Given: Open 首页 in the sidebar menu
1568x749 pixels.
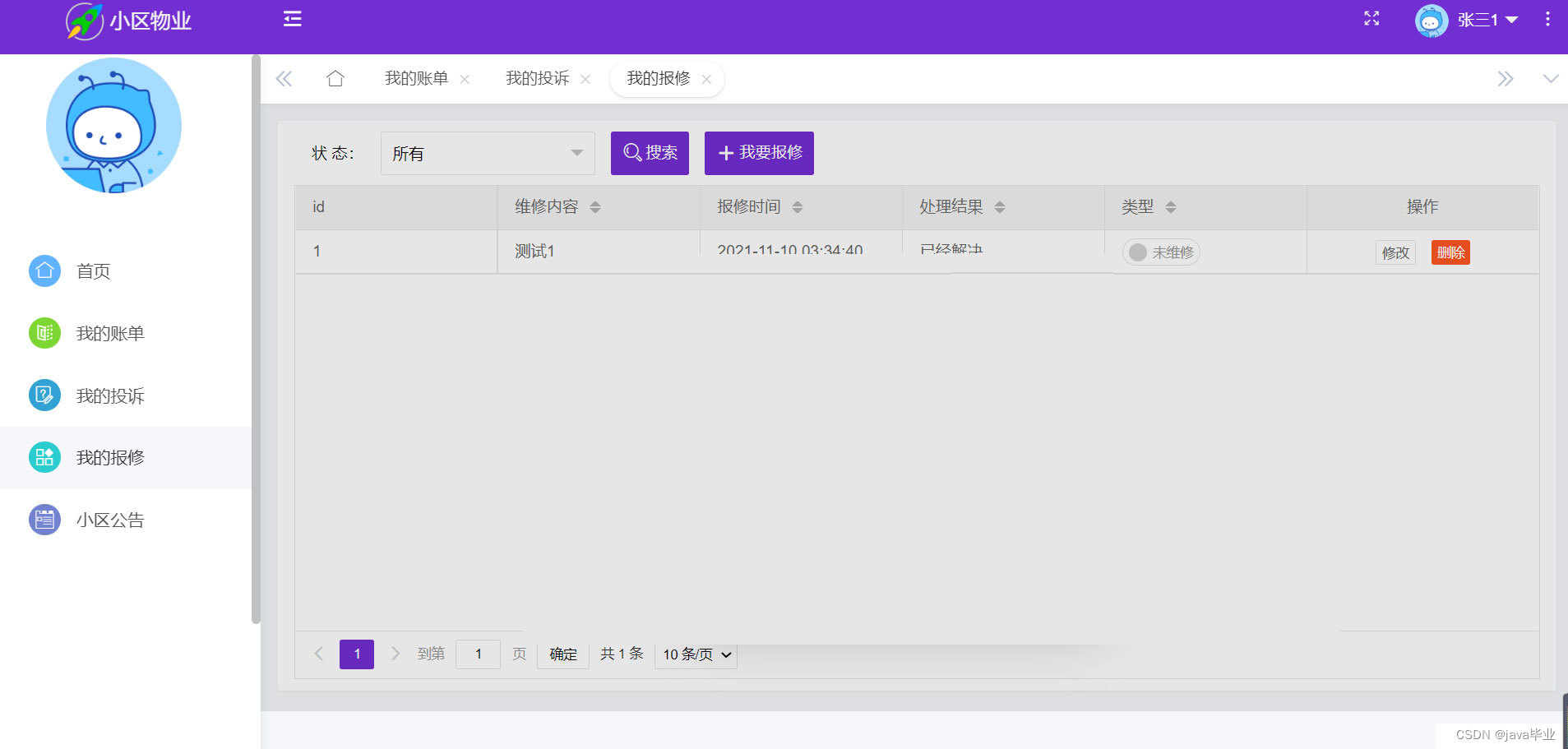Looking at the screenshot, I should point(125,271).
